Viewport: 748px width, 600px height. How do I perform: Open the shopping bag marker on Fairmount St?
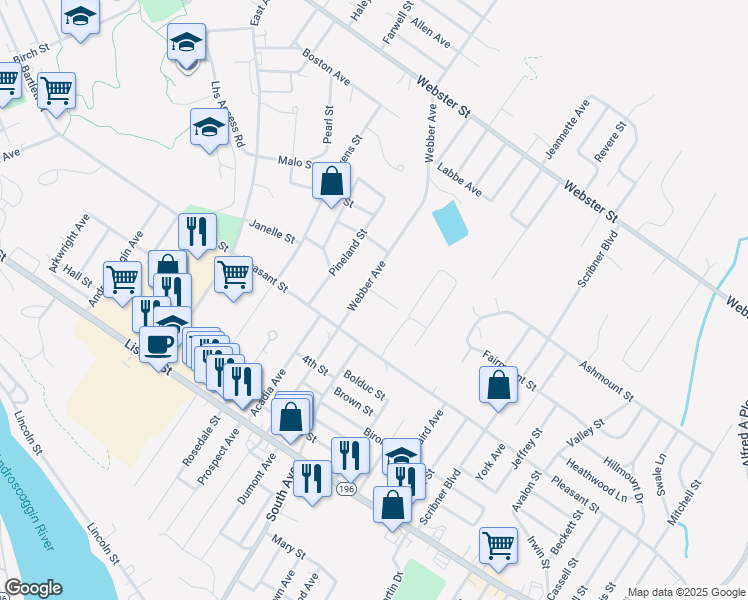click(x=499, y=387)
